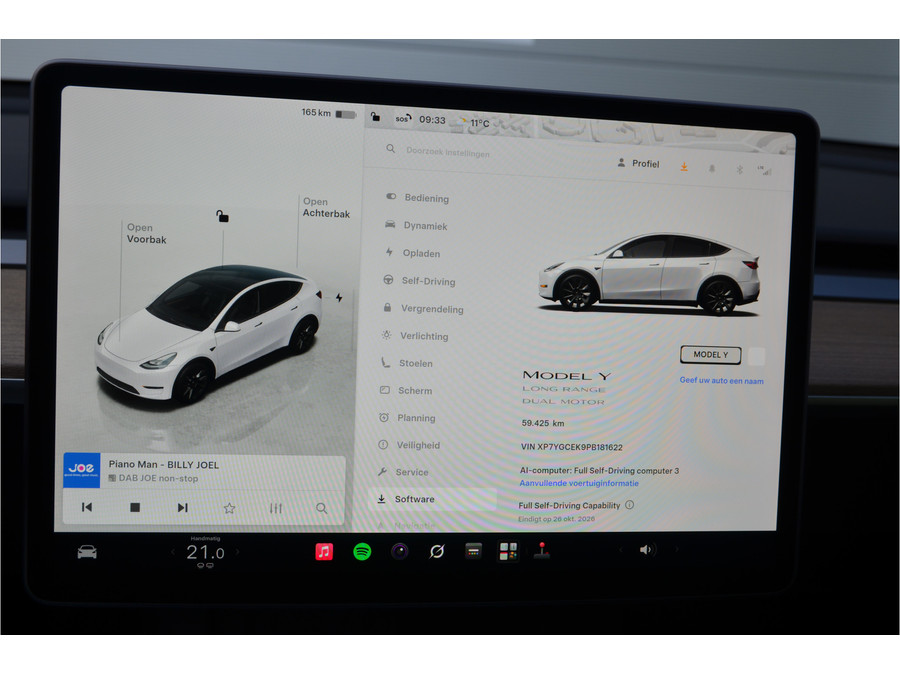Tap the 09:33 clock display
The width and height of the screenshot is (900, 675).
pyautogui.click(x=432, y=120)
